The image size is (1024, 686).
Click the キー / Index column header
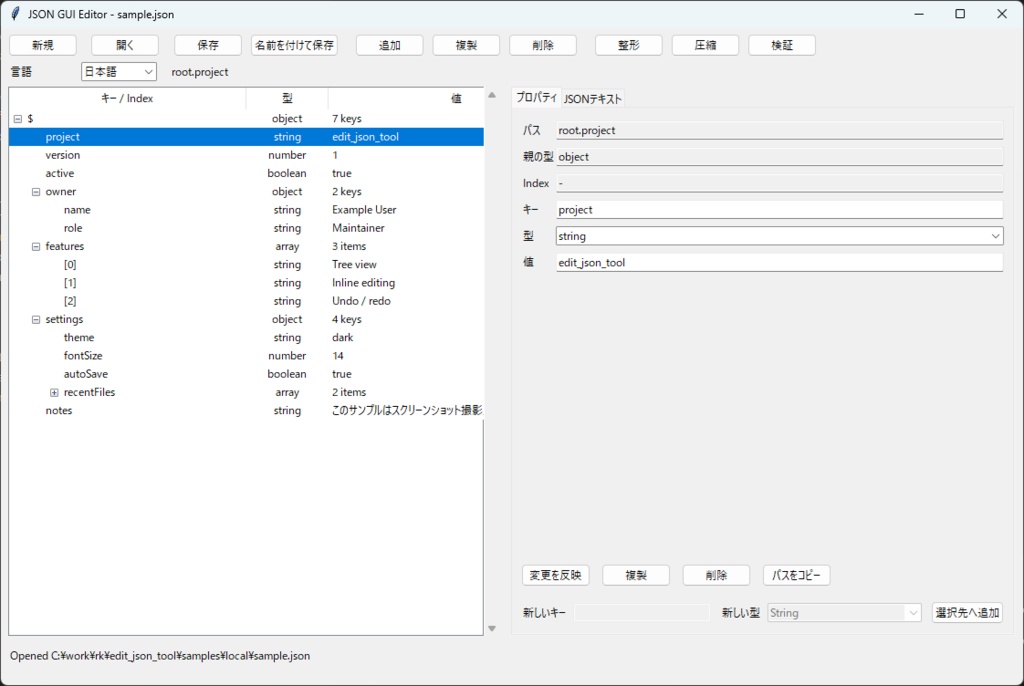[127, 99]
